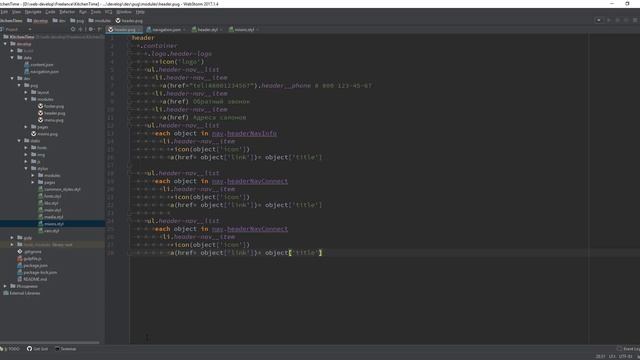Collapse the data folder in project tree
This screenshot has height=360, width=640.
12,58
